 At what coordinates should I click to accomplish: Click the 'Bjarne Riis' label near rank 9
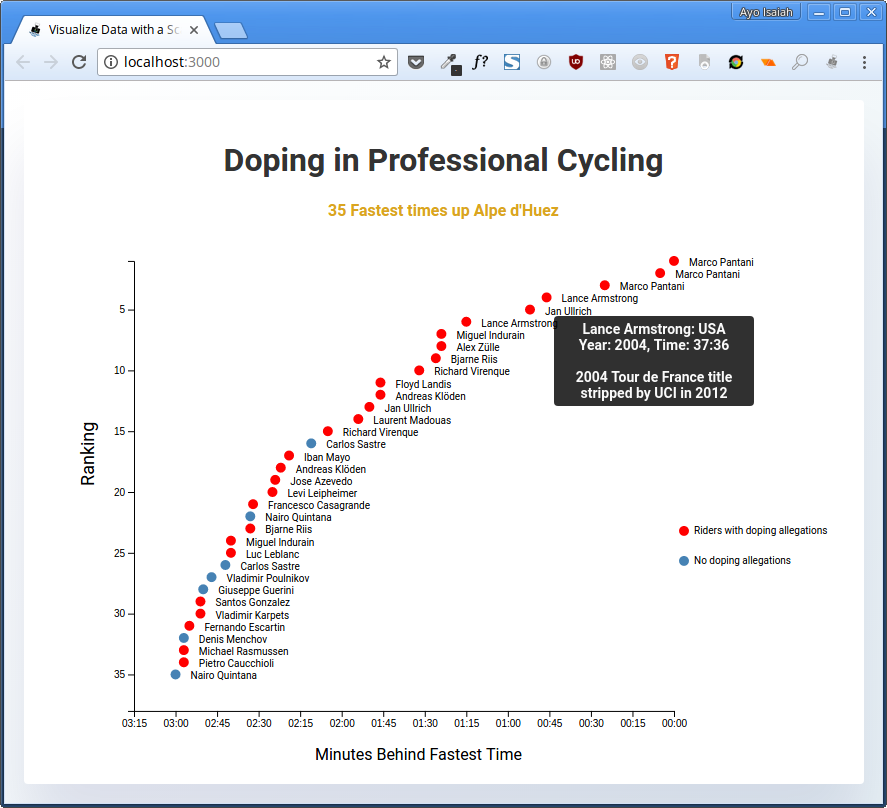click(x=474, y=359)
